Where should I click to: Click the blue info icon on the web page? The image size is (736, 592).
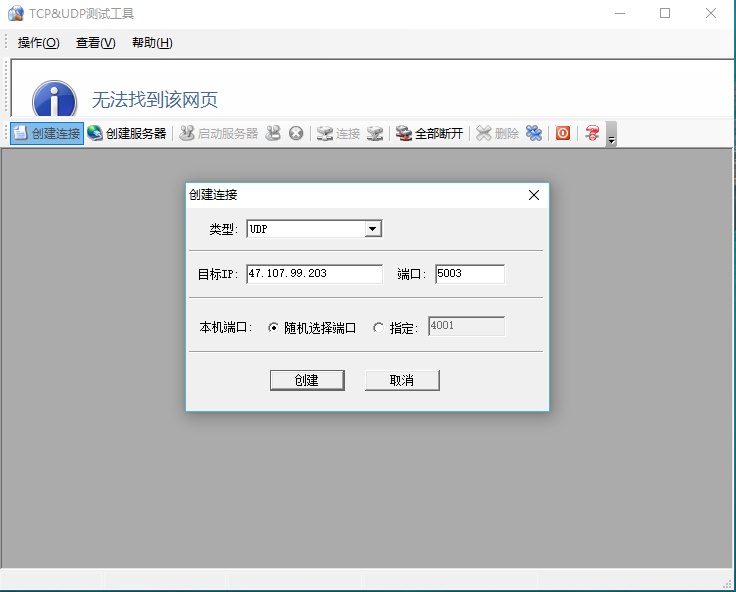point(54,99)
